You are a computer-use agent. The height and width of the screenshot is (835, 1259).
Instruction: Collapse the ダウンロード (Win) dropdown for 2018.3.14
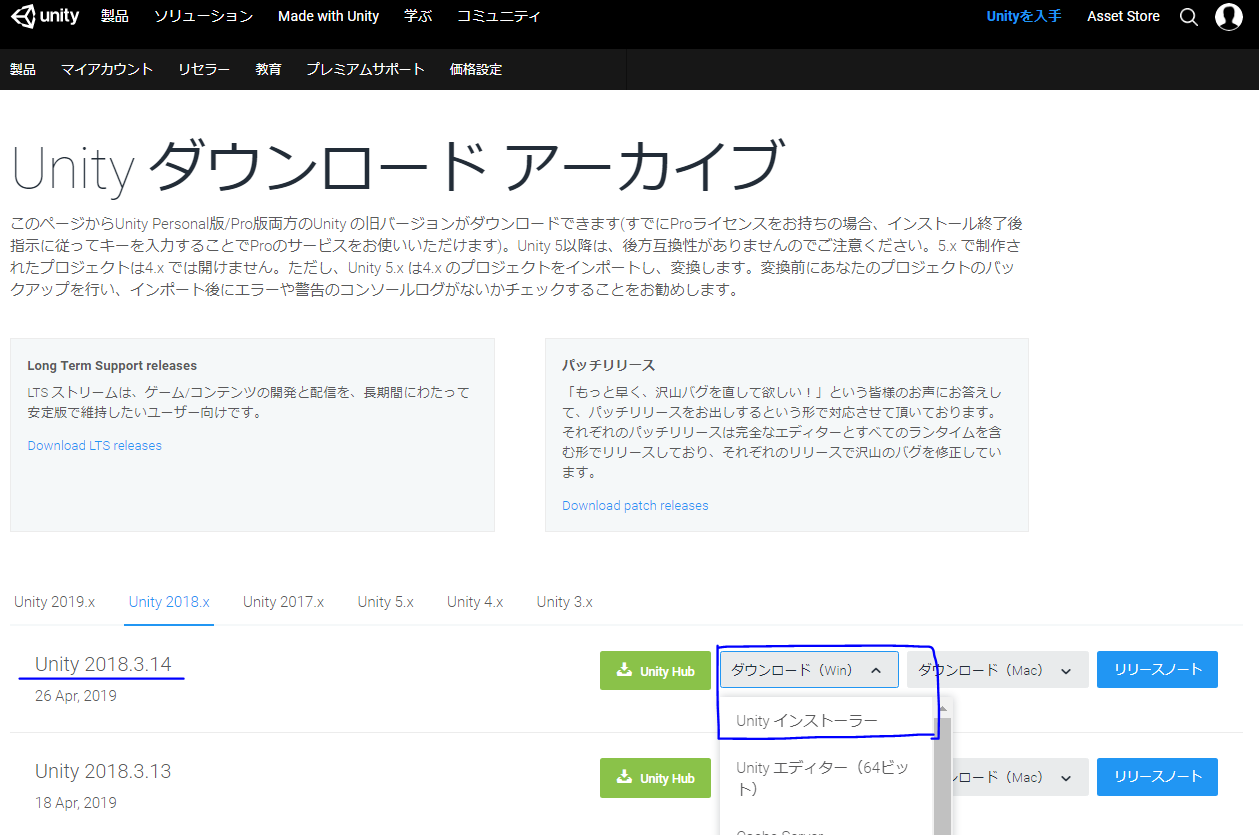click(x=808, y=670)
